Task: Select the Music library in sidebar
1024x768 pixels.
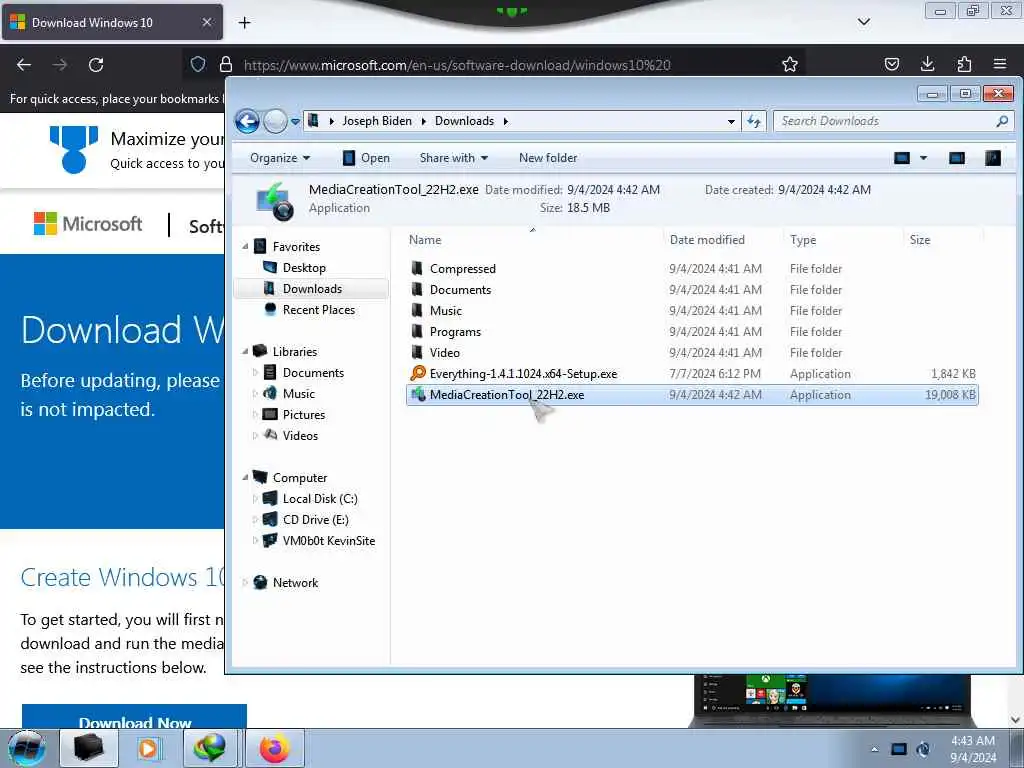Action: pos(298,394)
